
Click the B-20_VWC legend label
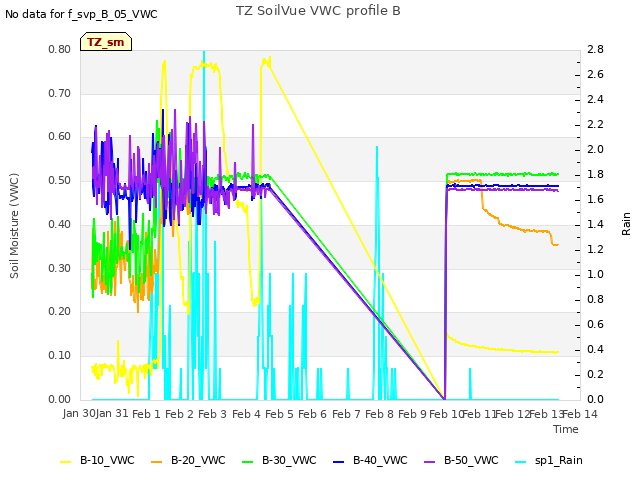(198, 461)
